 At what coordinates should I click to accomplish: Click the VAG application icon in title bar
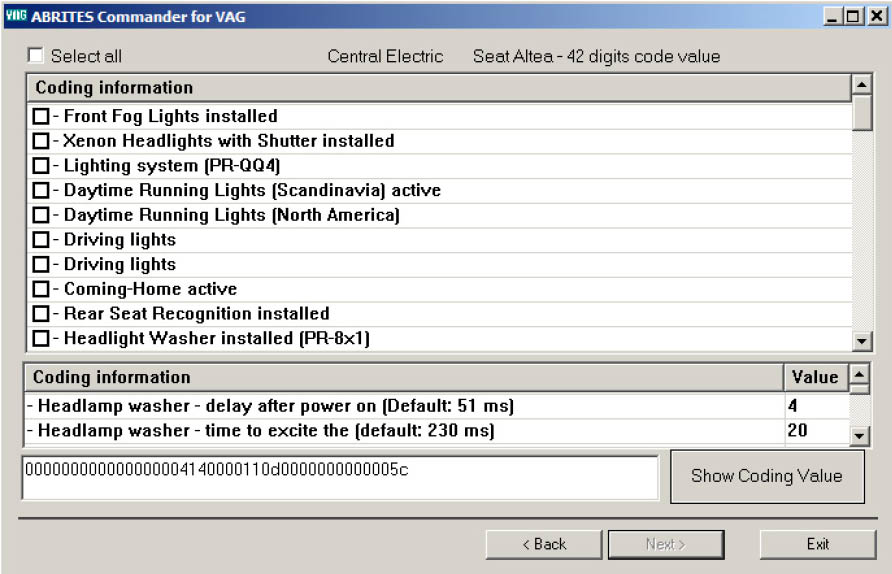point(15,15)
